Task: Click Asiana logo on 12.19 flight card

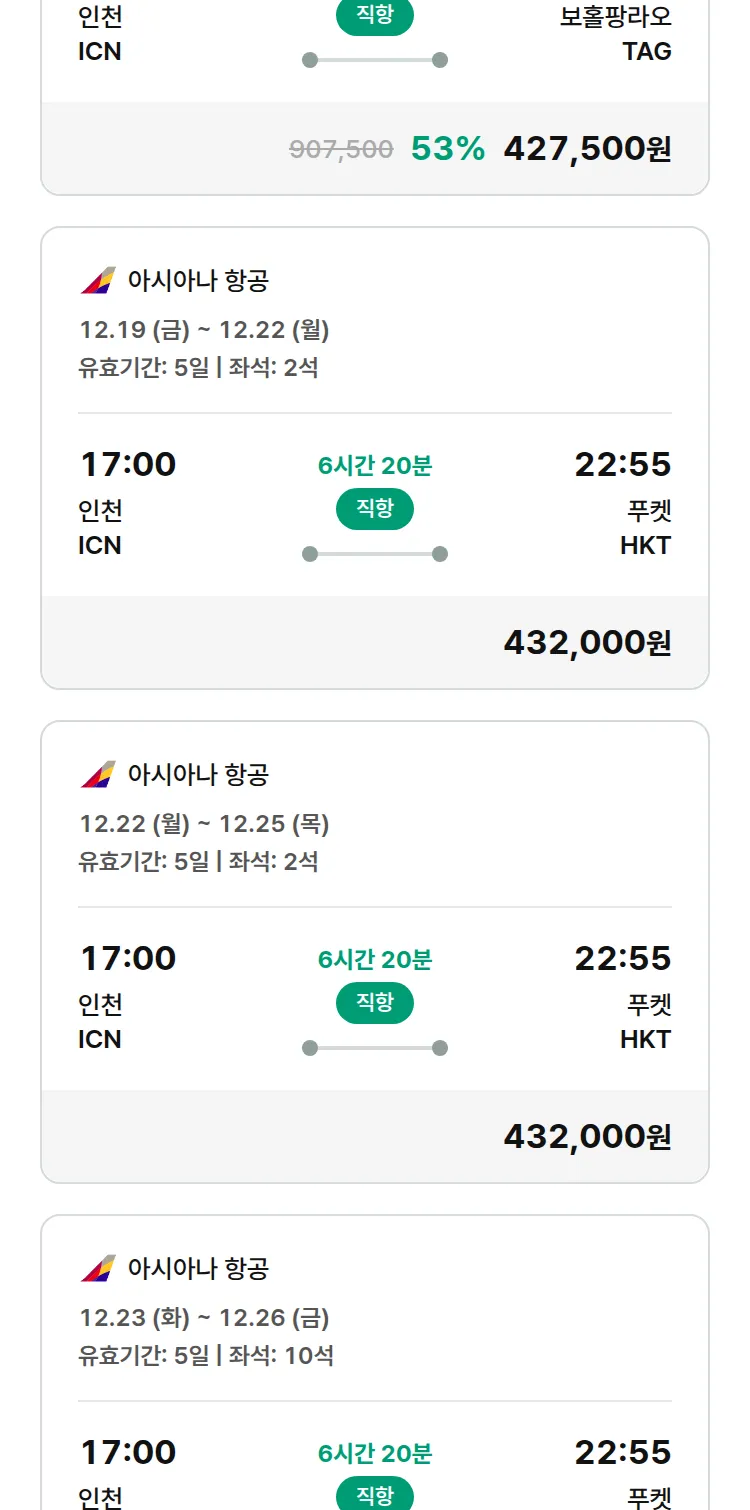Action: [98, 281]
